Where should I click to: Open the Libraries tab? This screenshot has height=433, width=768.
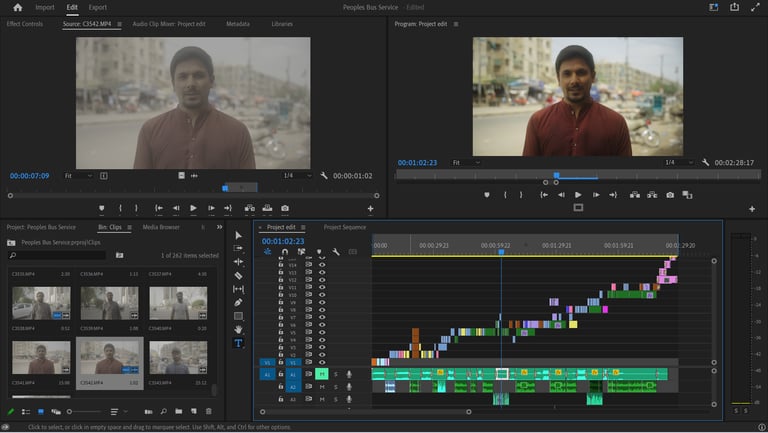point(282,24)
